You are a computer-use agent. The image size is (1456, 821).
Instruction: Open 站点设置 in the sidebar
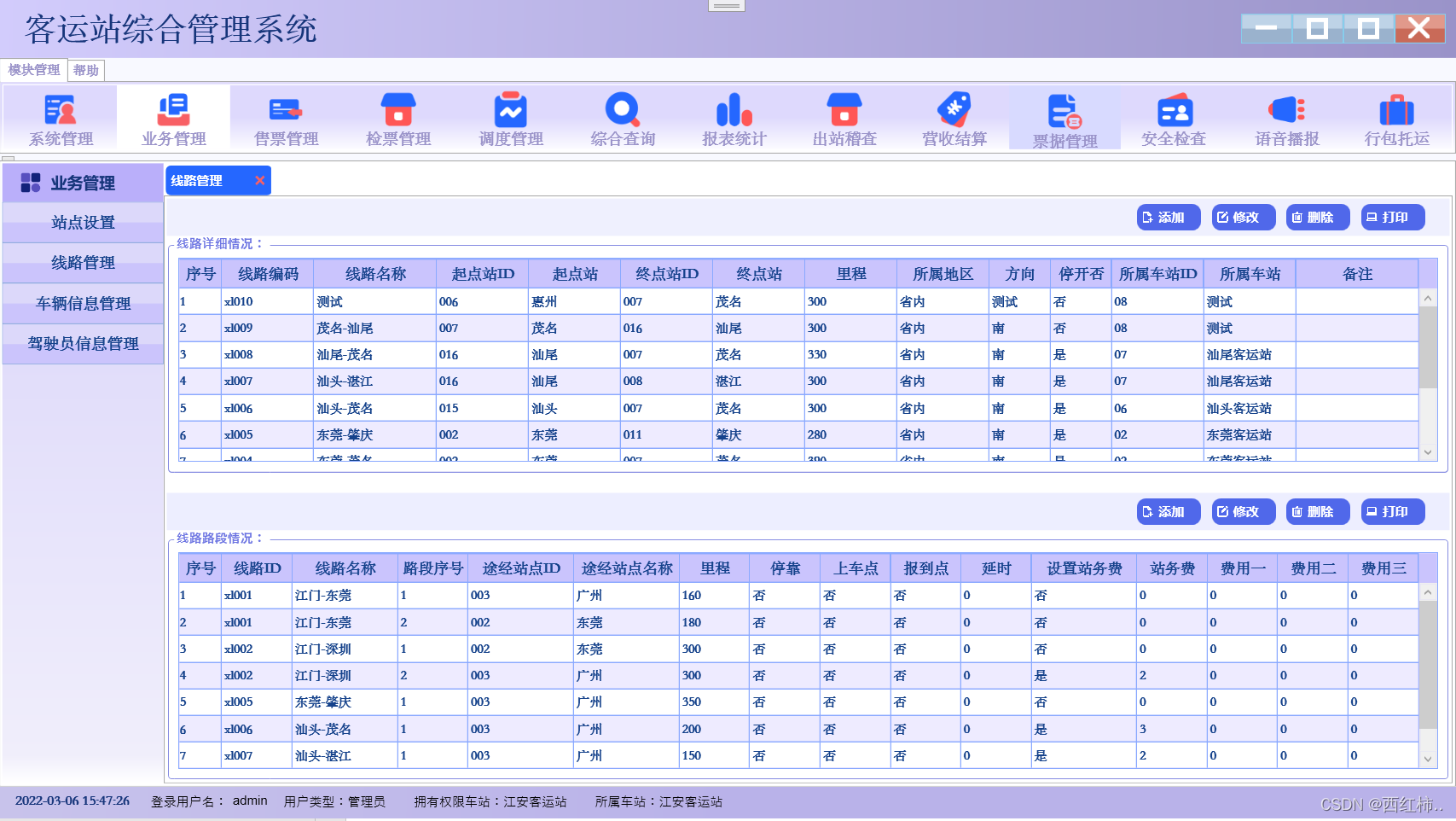click(83, 223)
